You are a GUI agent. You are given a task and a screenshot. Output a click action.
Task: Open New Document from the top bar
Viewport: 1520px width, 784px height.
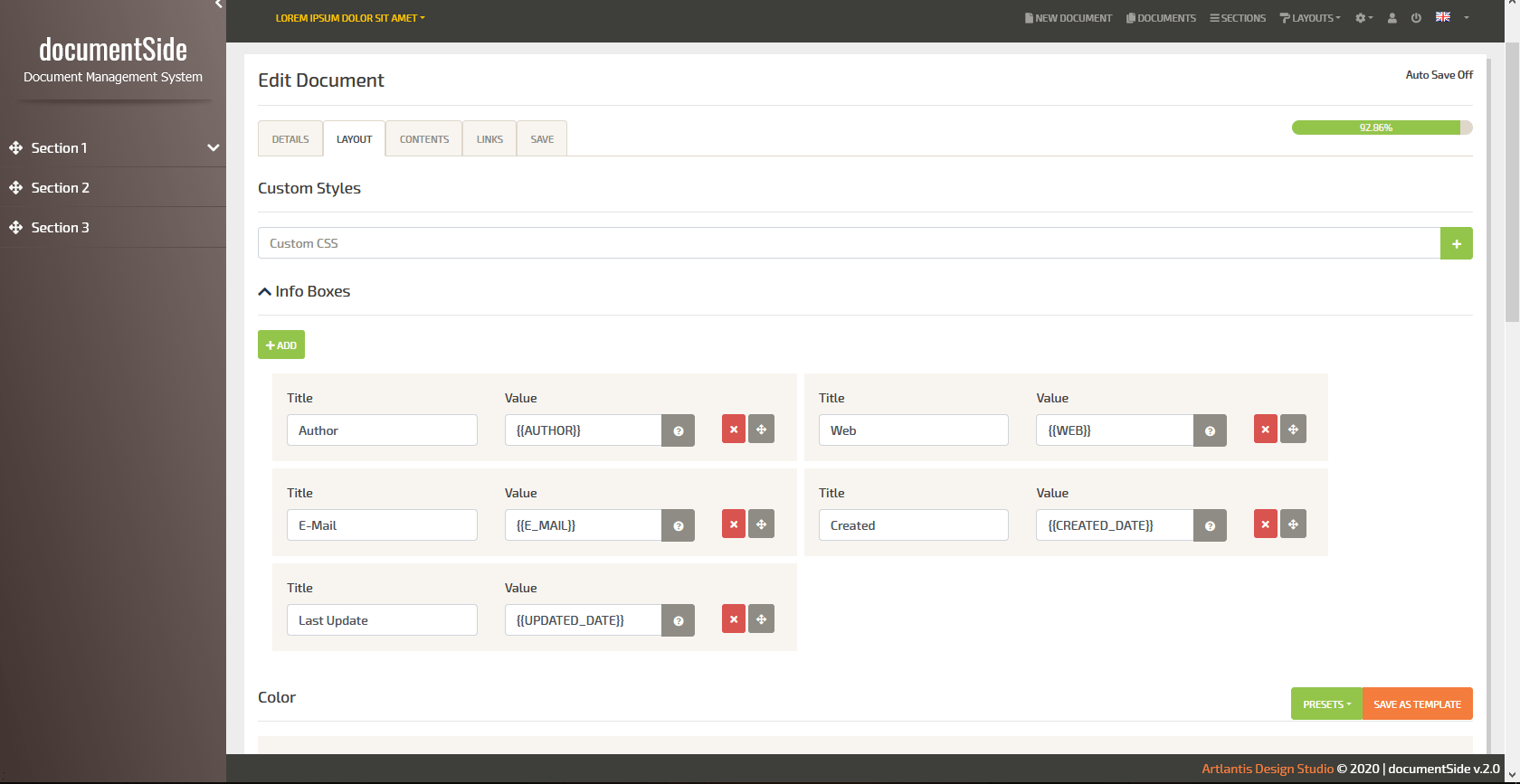click(1069, 18)
